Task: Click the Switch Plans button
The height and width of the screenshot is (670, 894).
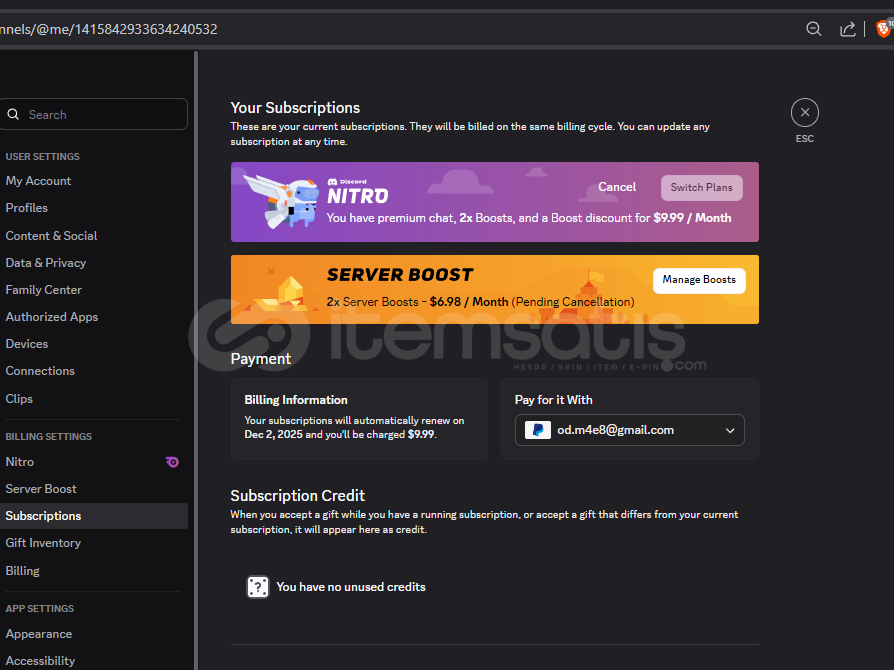Action: pyautogui.click(x=701, y=188)
